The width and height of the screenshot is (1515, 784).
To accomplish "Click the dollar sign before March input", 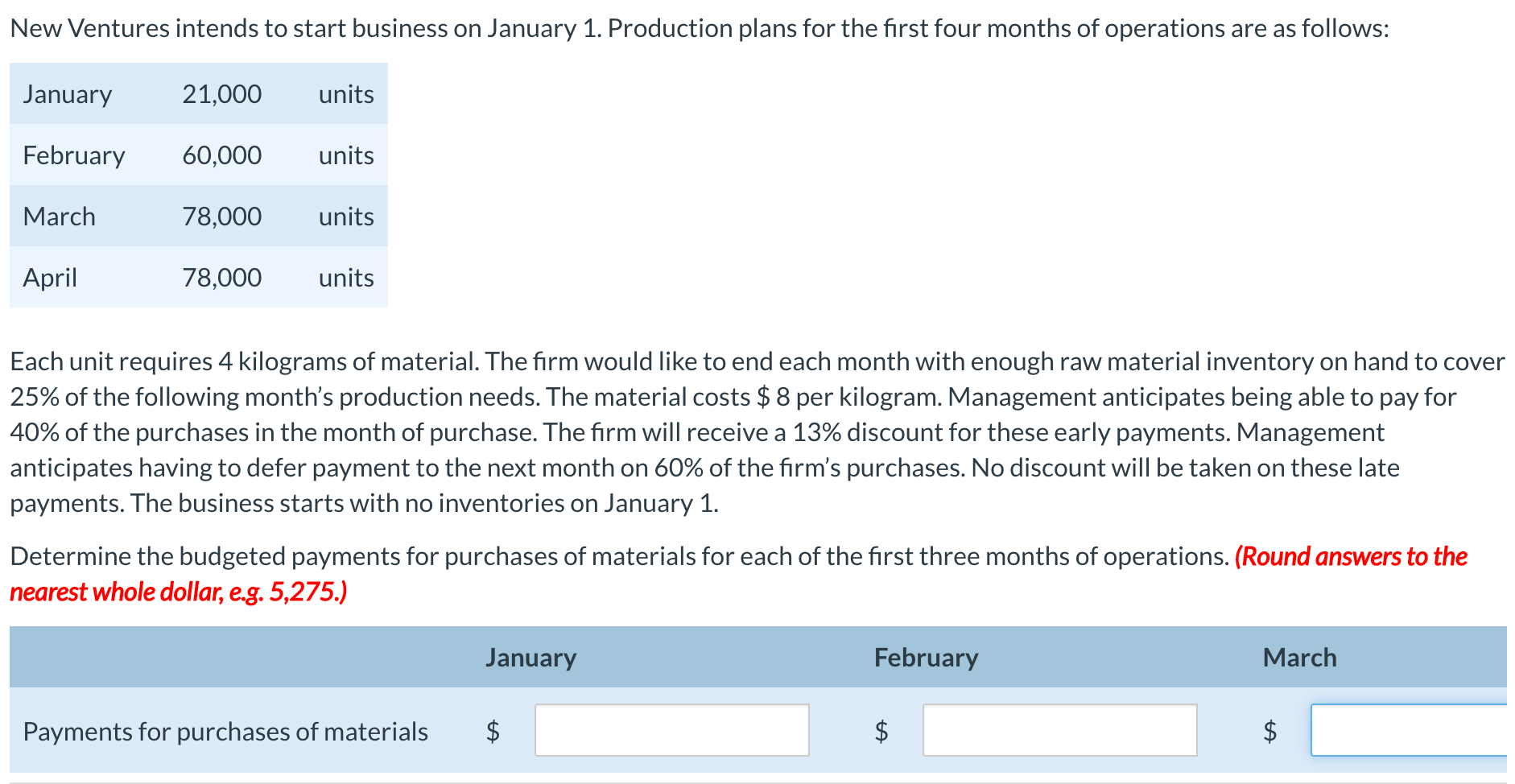I will click(x=1269, y=731).
